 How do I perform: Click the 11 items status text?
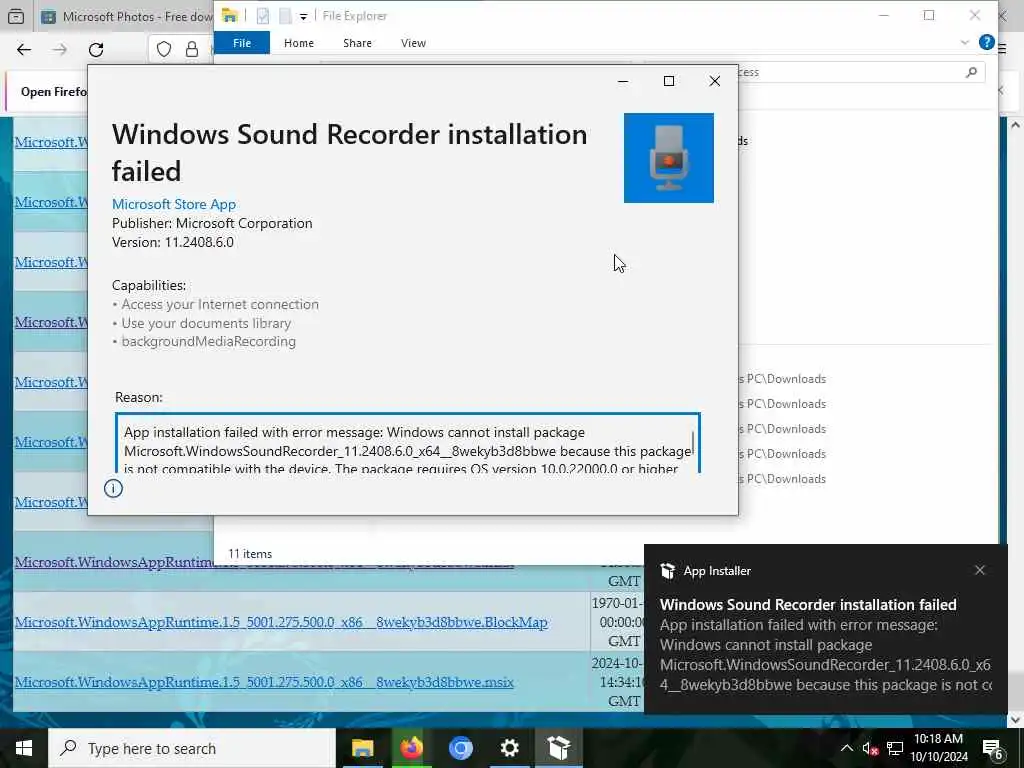tap(250, 554)
